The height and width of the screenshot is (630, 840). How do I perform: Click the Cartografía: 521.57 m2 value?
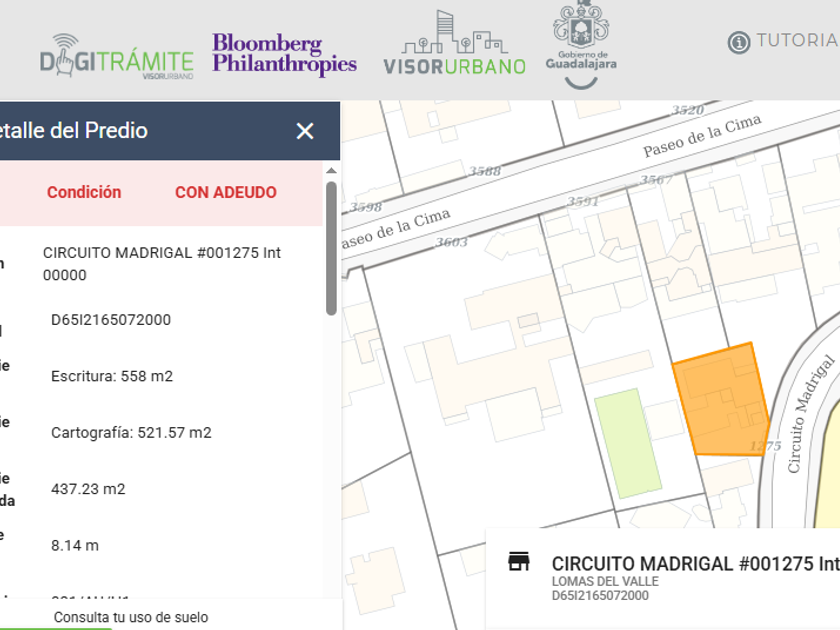(x=131, y=432)
